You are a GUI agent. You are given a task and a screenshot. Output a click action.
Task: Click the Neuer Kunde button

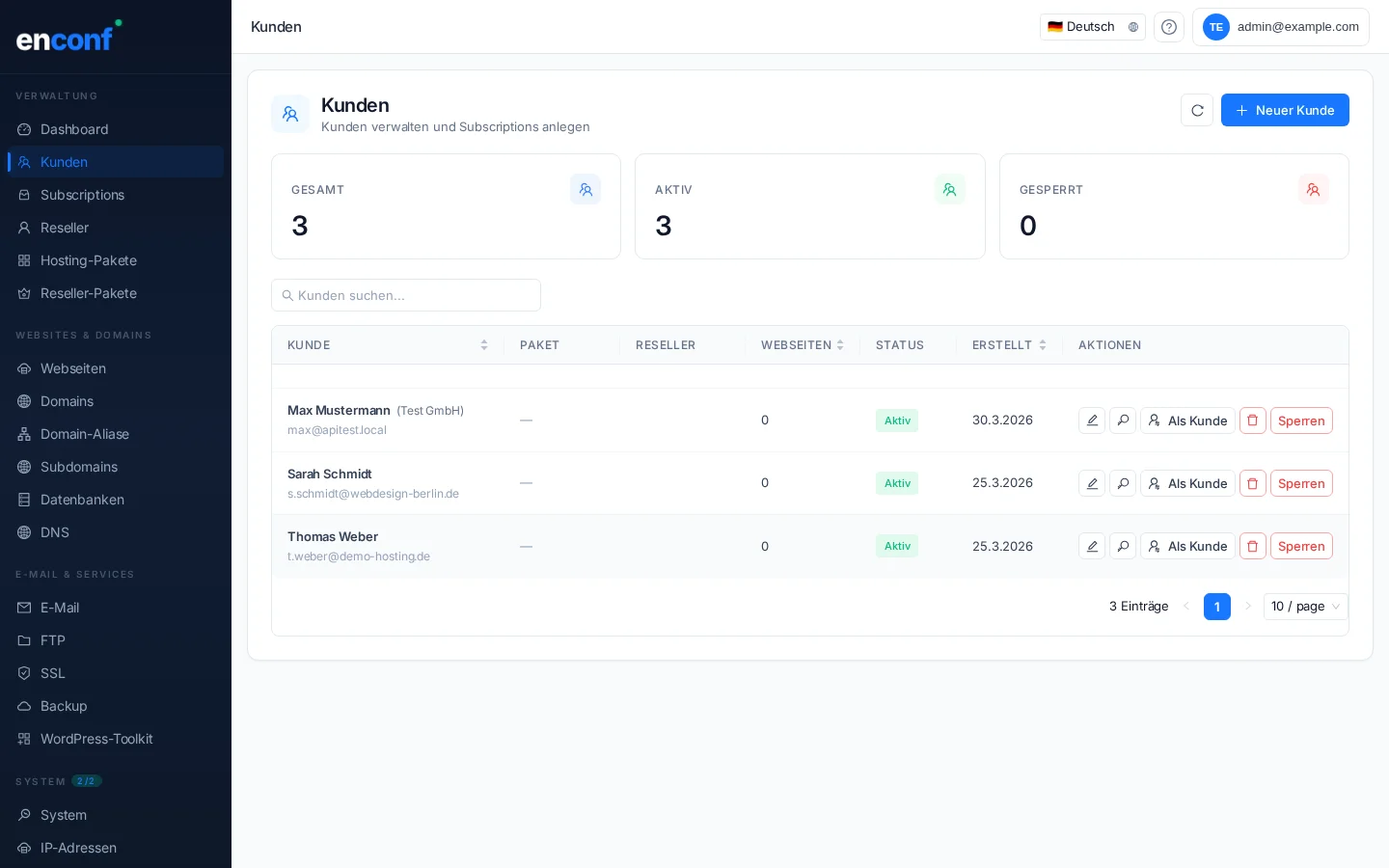tap(1284, 110)
